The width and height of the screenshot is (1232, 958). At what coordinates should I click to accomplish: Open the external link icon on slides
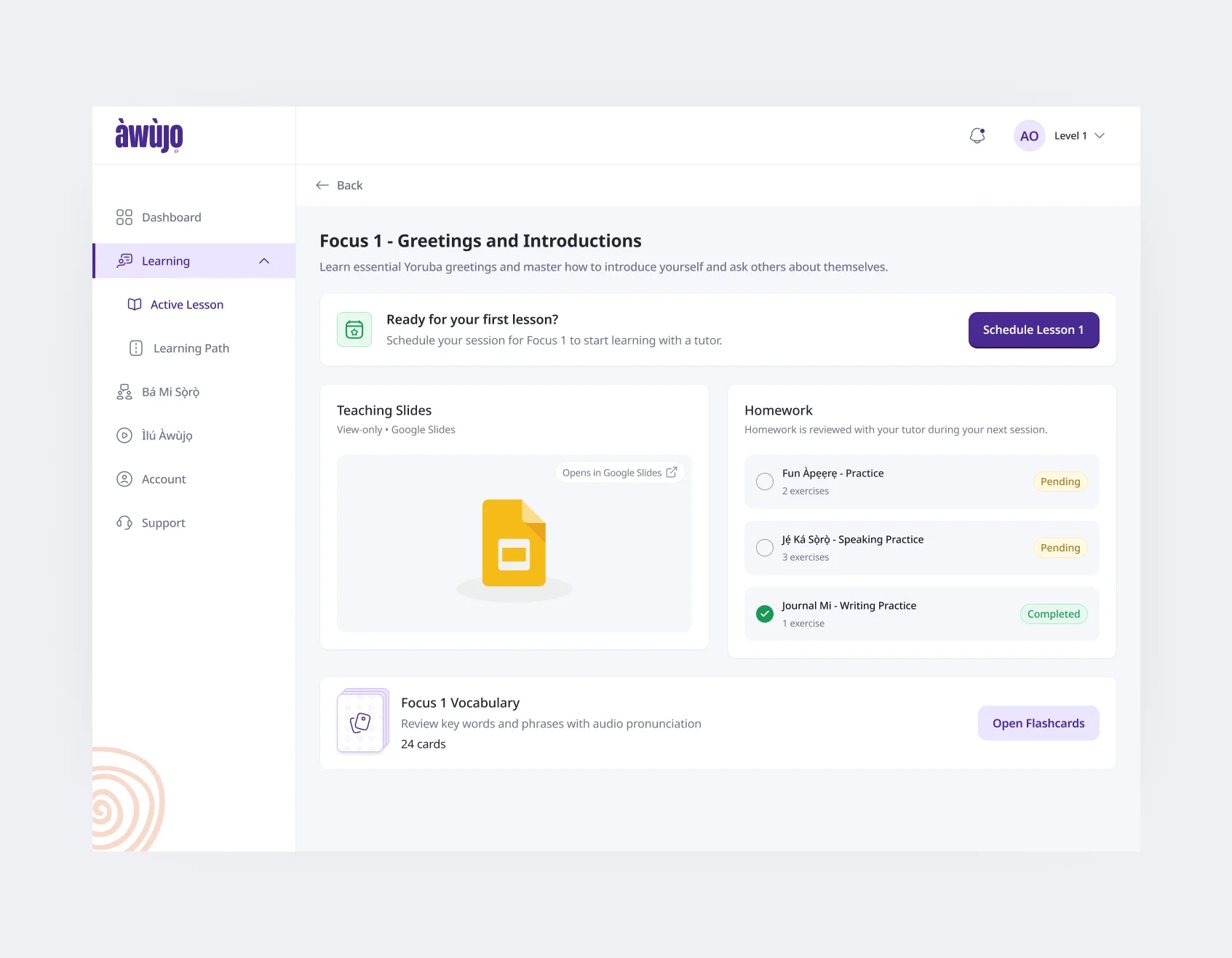pyautogui.click(x=672, y=473)
